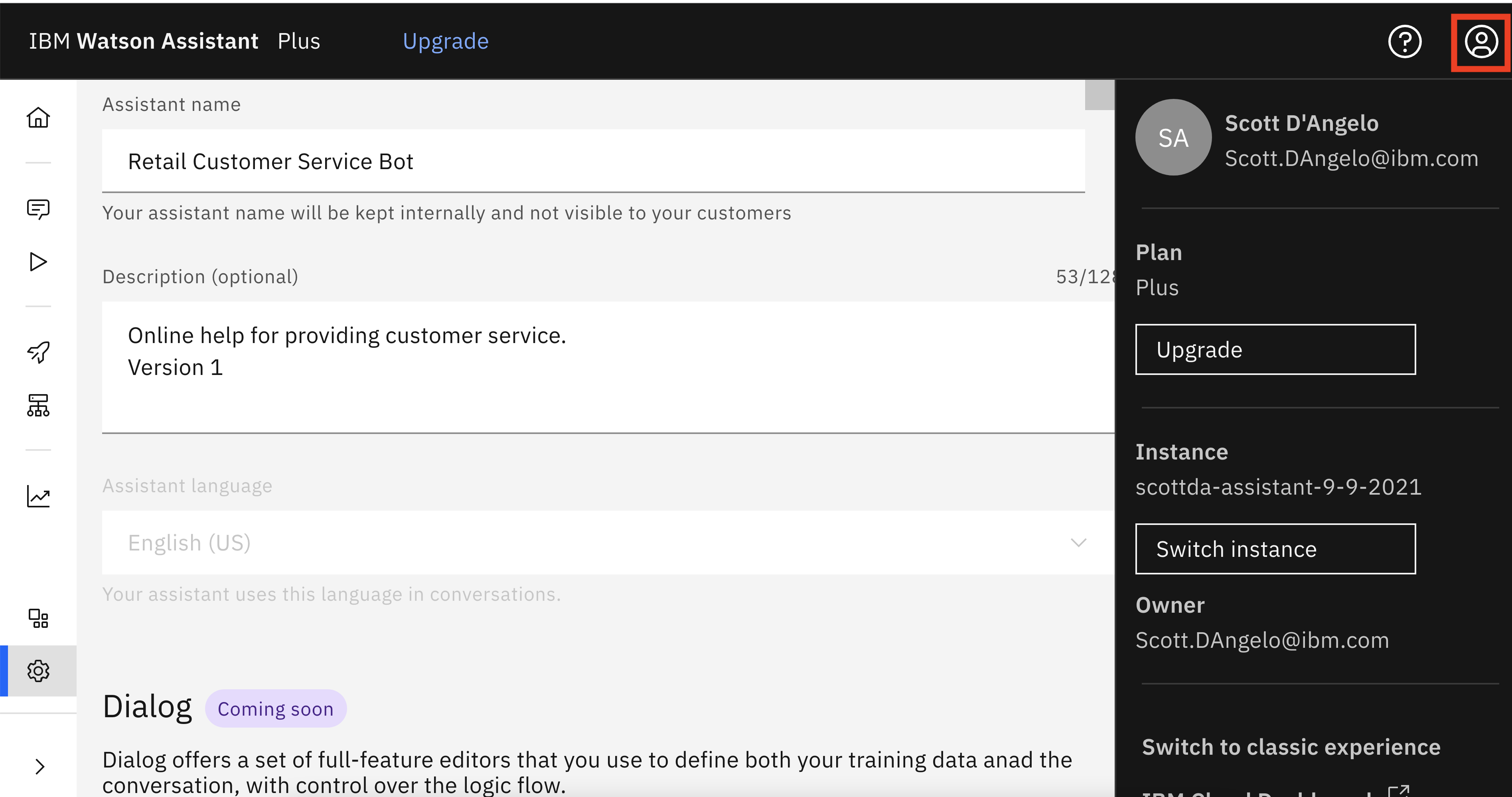
Task: Select Switch to classic experience
Action: [1291, 747]
